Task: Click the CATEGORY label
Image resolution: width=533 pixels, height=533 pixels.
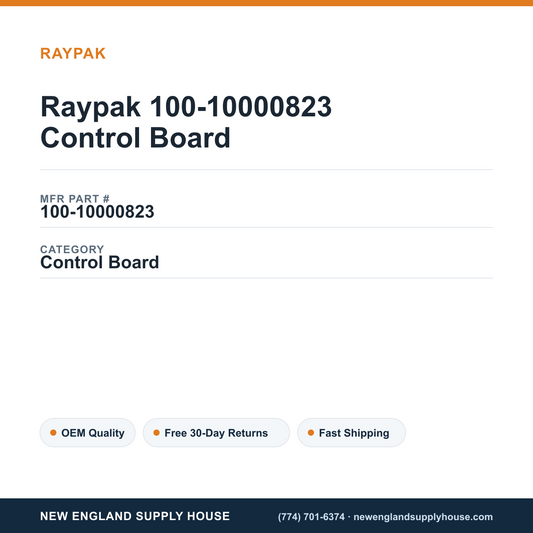Action: pos(72,249)
